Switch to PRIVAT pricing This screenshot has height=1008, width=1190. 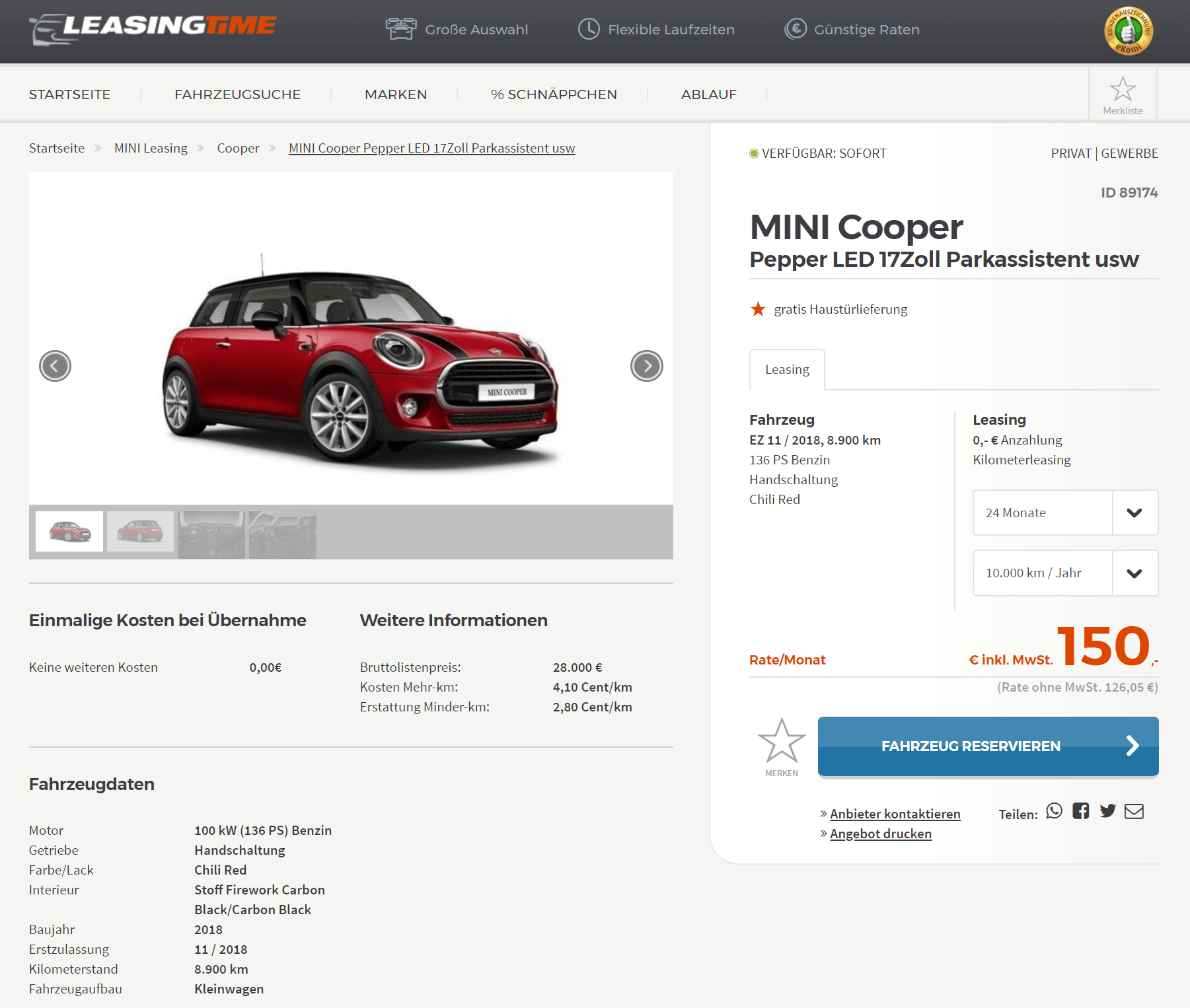pyautogui.click(x=1071, y=153)
